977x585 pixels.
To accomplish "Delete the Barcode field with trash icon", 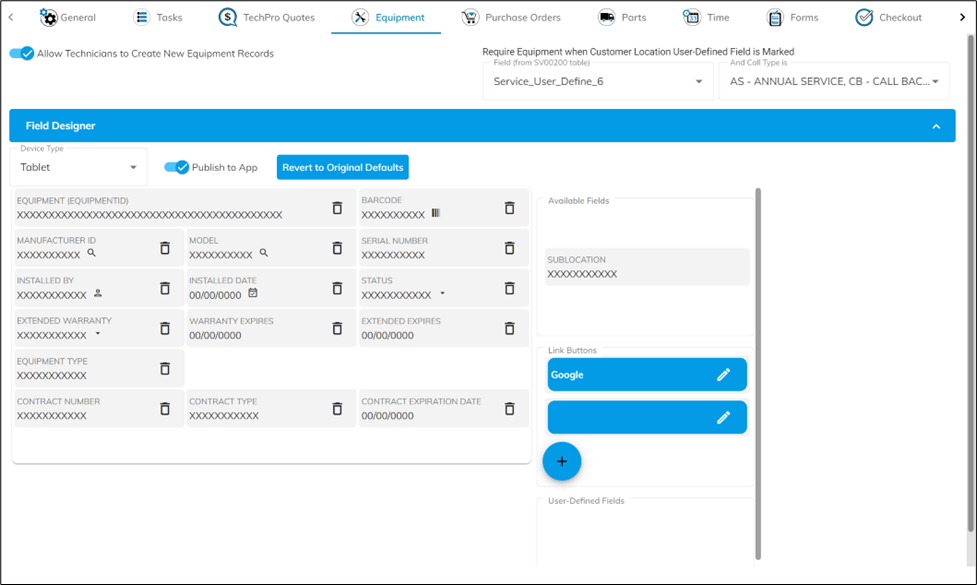I will point(509,208).
